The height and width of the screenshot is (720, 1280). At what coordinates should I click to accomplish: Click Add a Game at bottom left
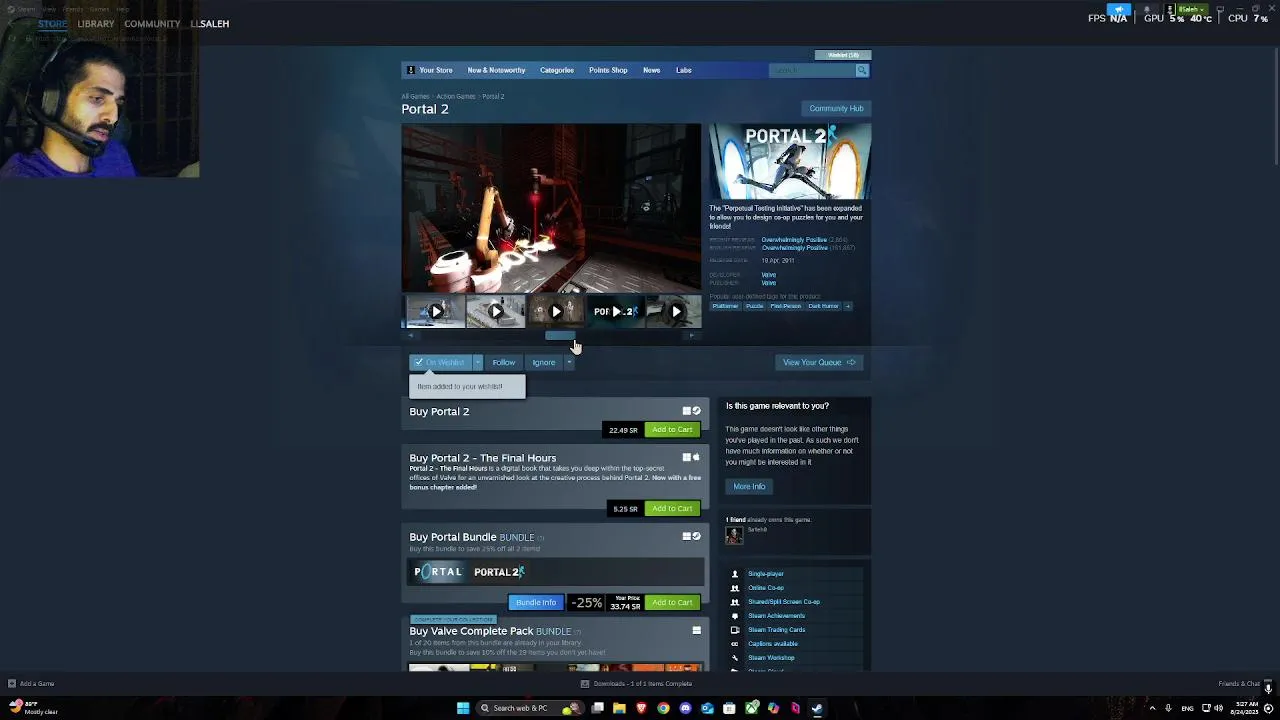[x=31, y=684]
